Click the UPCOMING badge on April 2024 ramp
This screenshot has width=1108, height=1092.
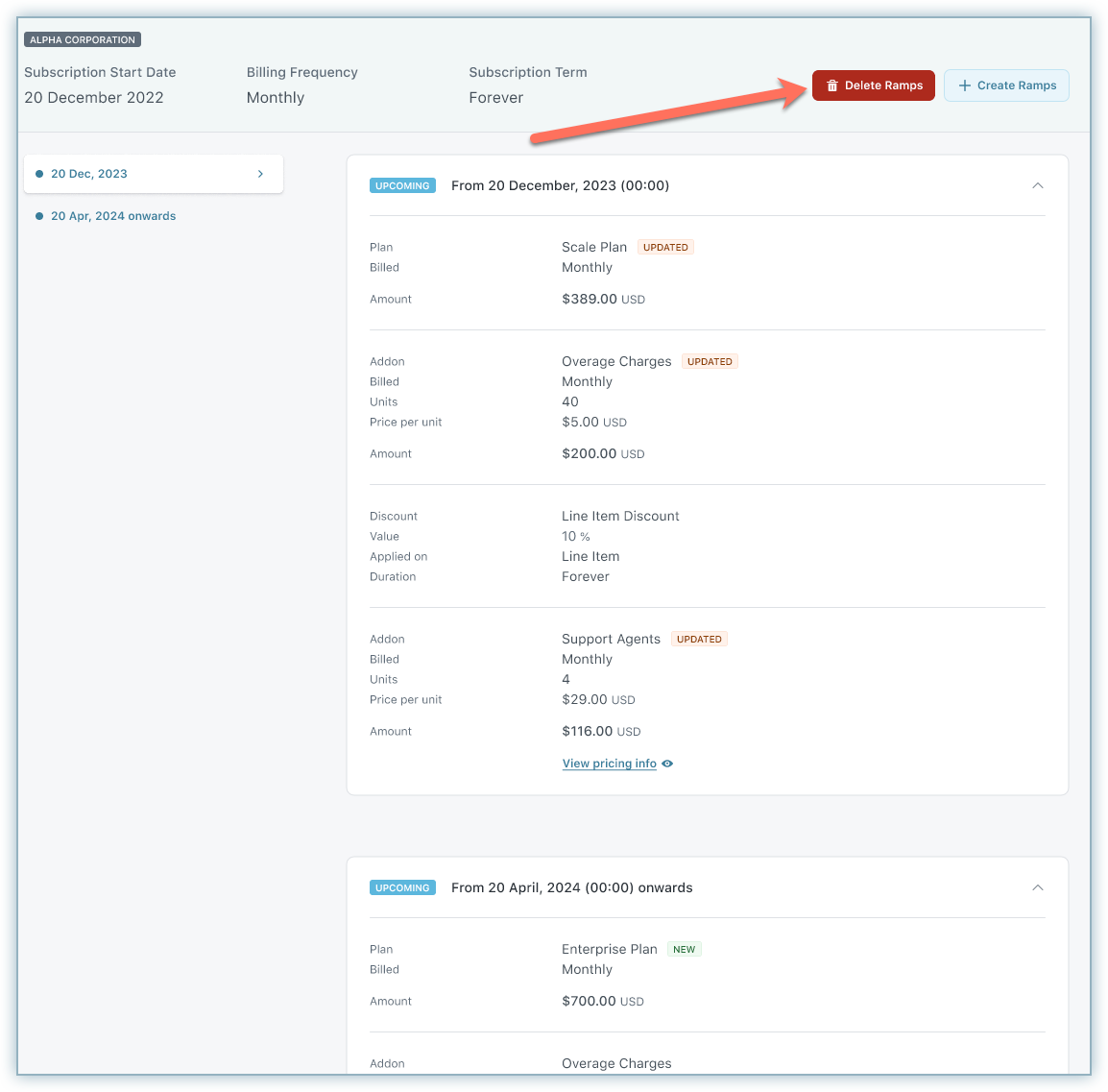coord(402,887)
